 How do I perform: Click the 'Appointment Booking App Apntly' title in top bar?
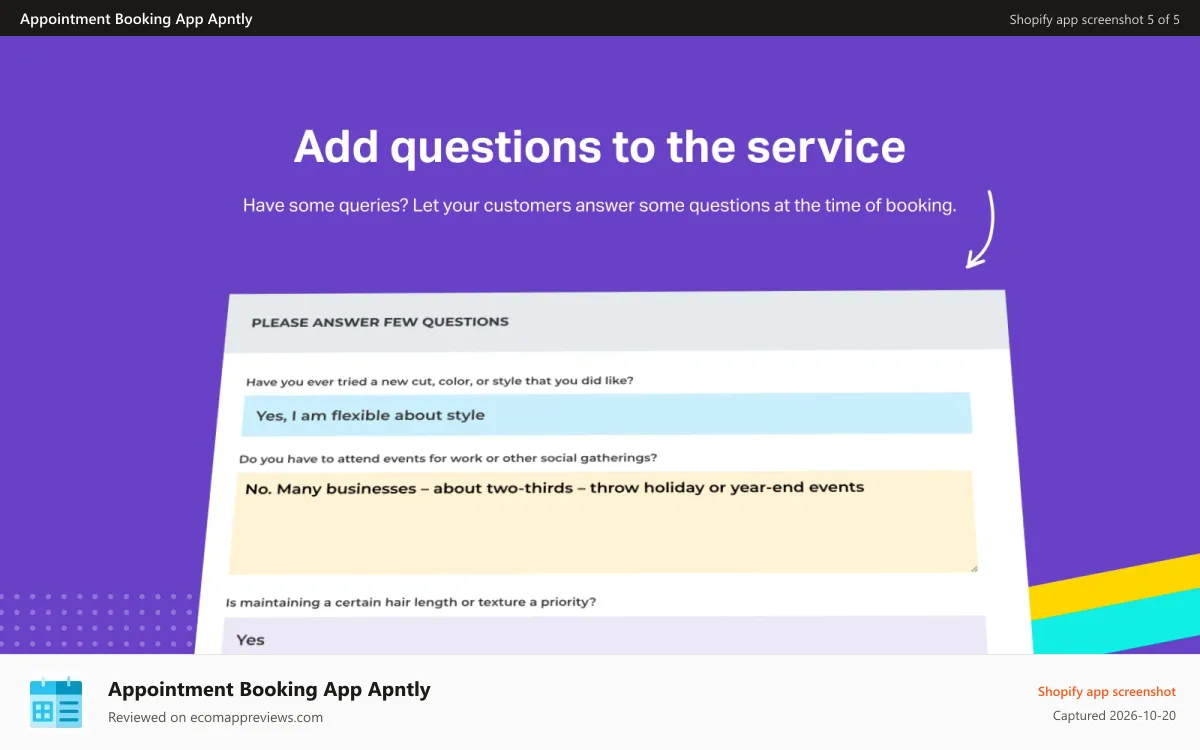[x=136, y=19]
